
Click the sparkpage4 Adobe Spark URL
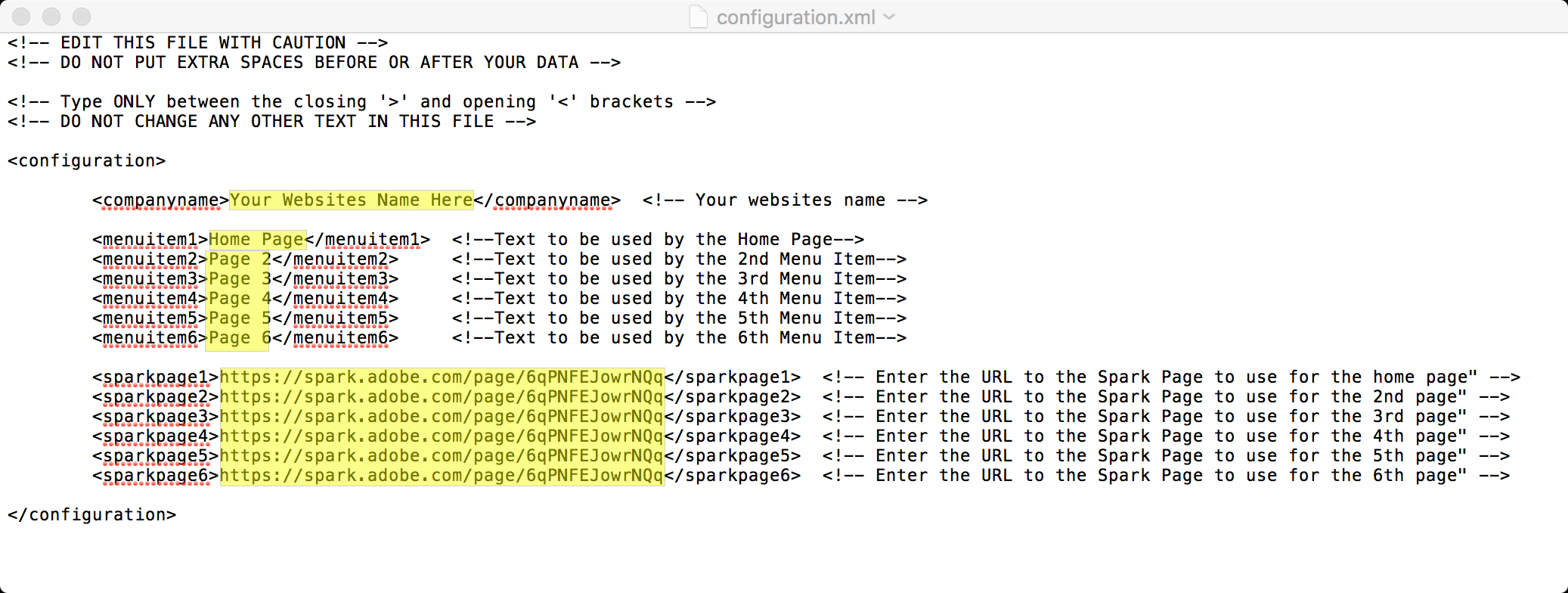coord(442,436)
